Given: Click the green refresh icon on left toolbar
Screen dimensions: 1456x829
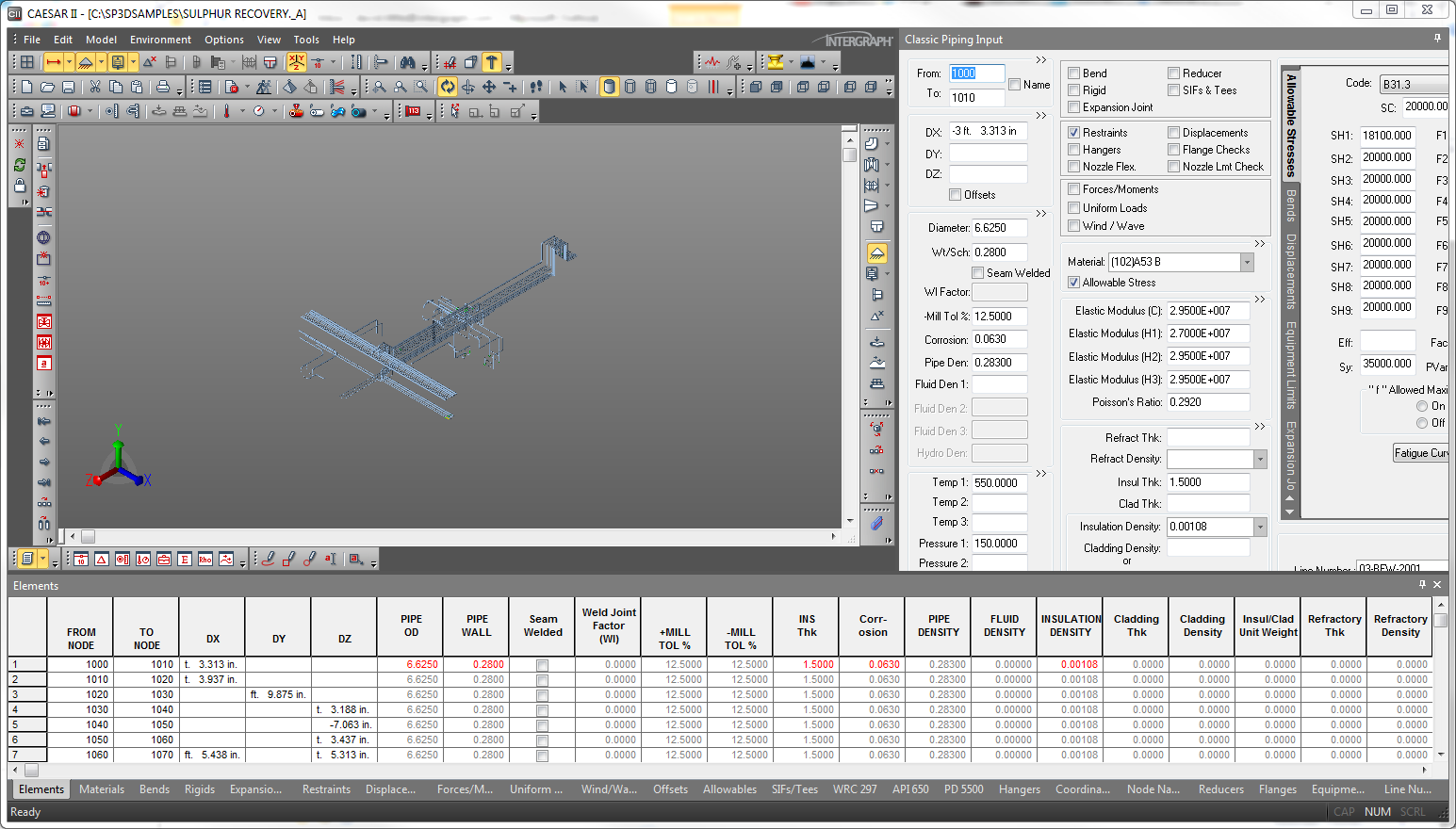Looking at the screenshot, I should tap(20, 164).
